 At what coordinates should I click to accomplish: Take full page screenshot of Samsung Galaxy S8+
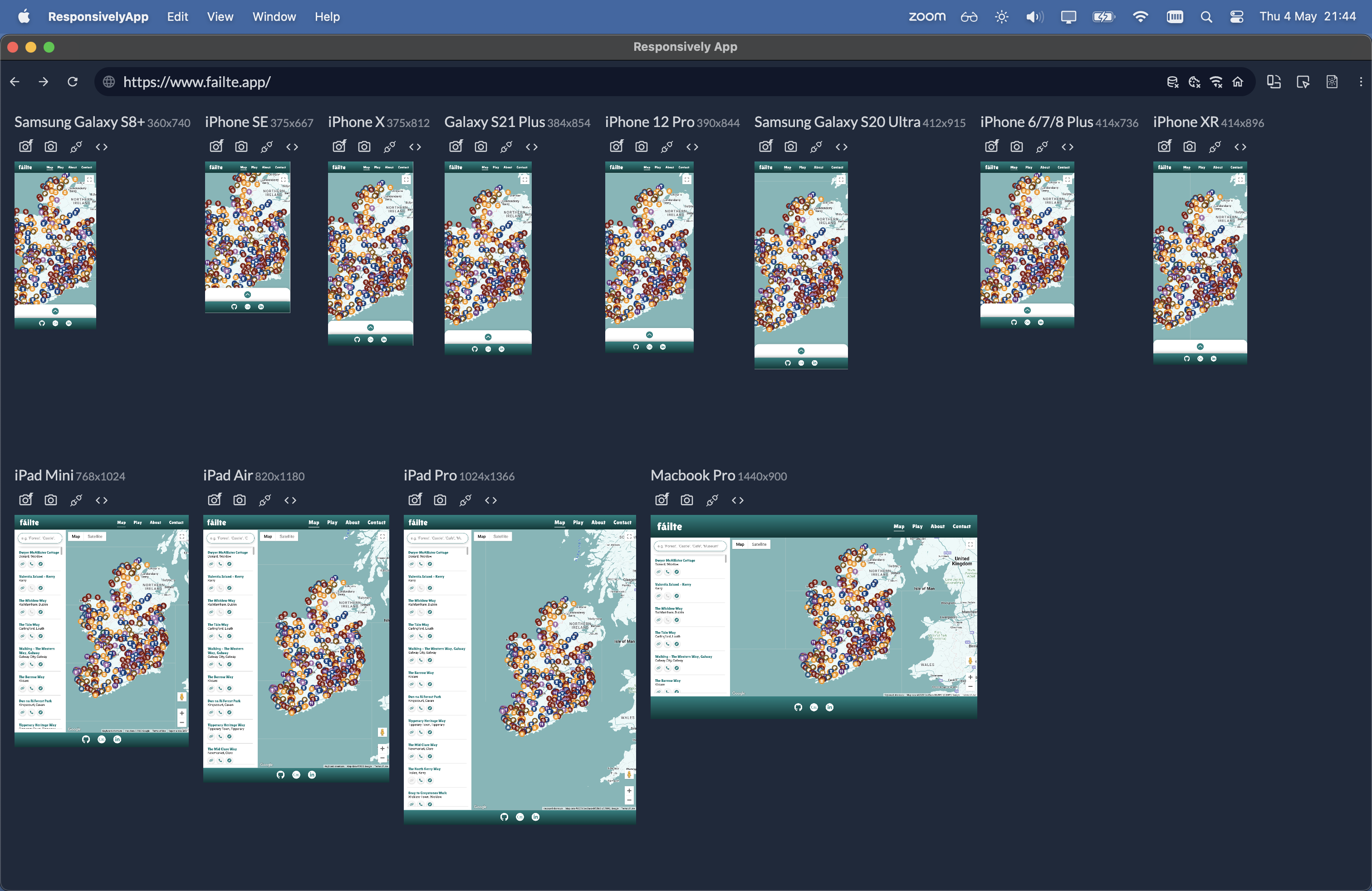point(51,147)
